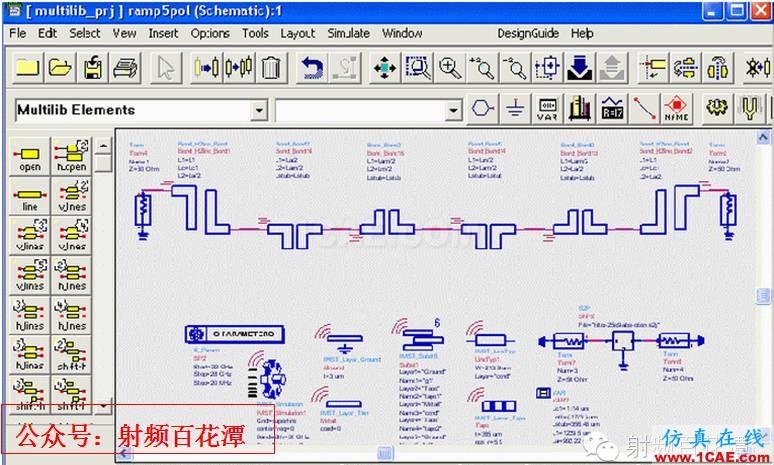Select the arrow pointer tool
The width and height of the screenshot is (774, 465).
click(165, 67)
